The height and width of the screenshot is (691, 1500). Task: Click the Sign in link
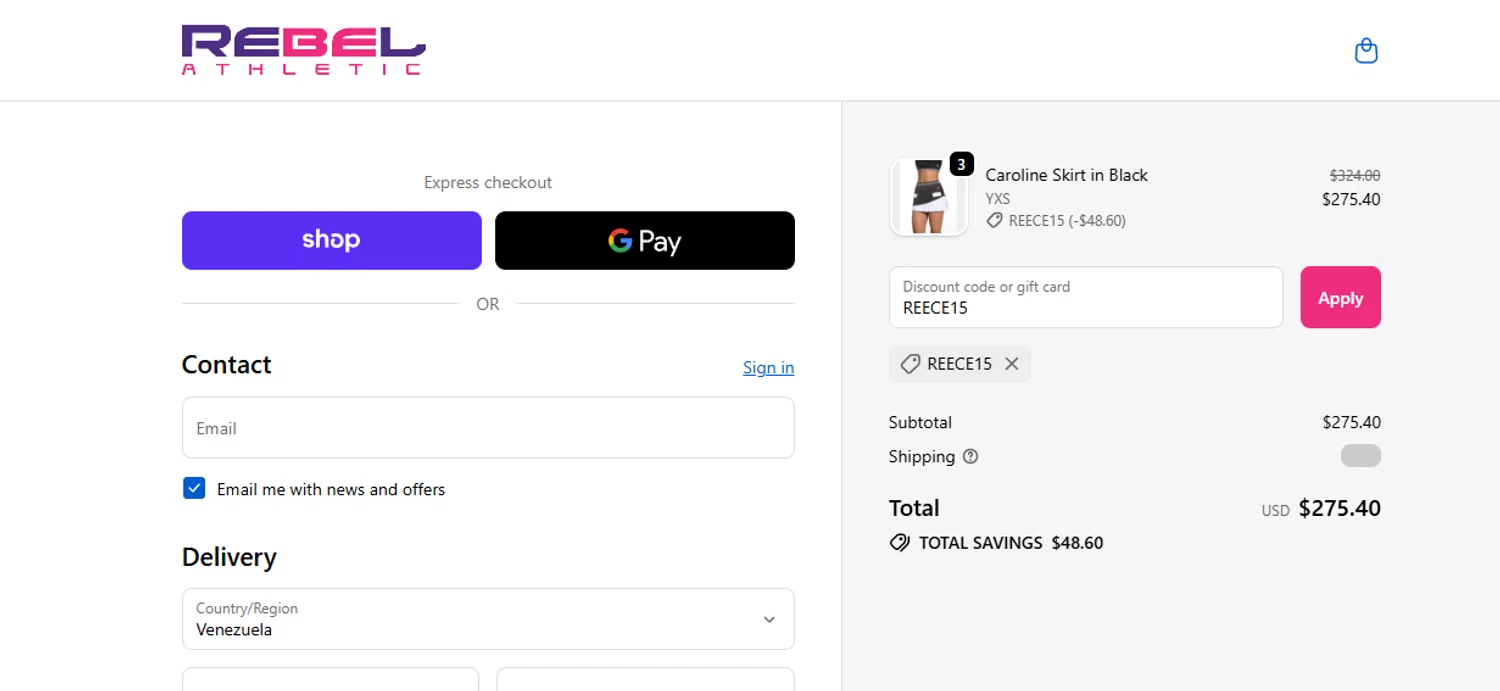pyautogui.click(x=768, y=367)
